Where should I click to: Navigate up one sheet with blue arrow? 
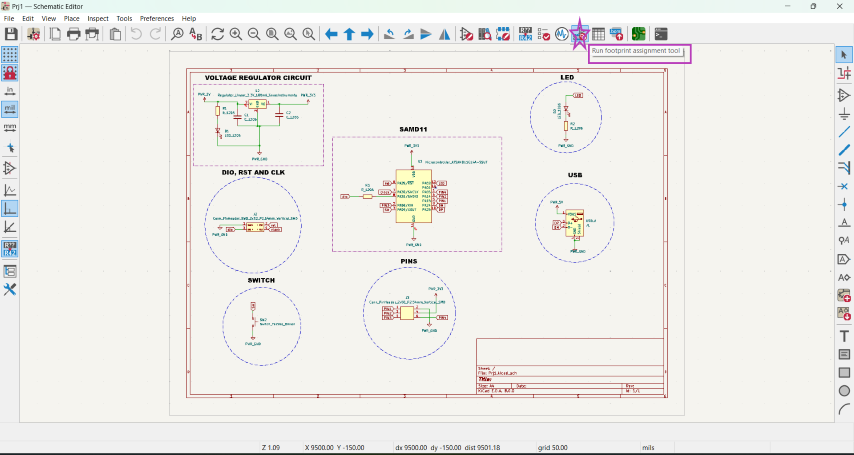tap(349, 34)
